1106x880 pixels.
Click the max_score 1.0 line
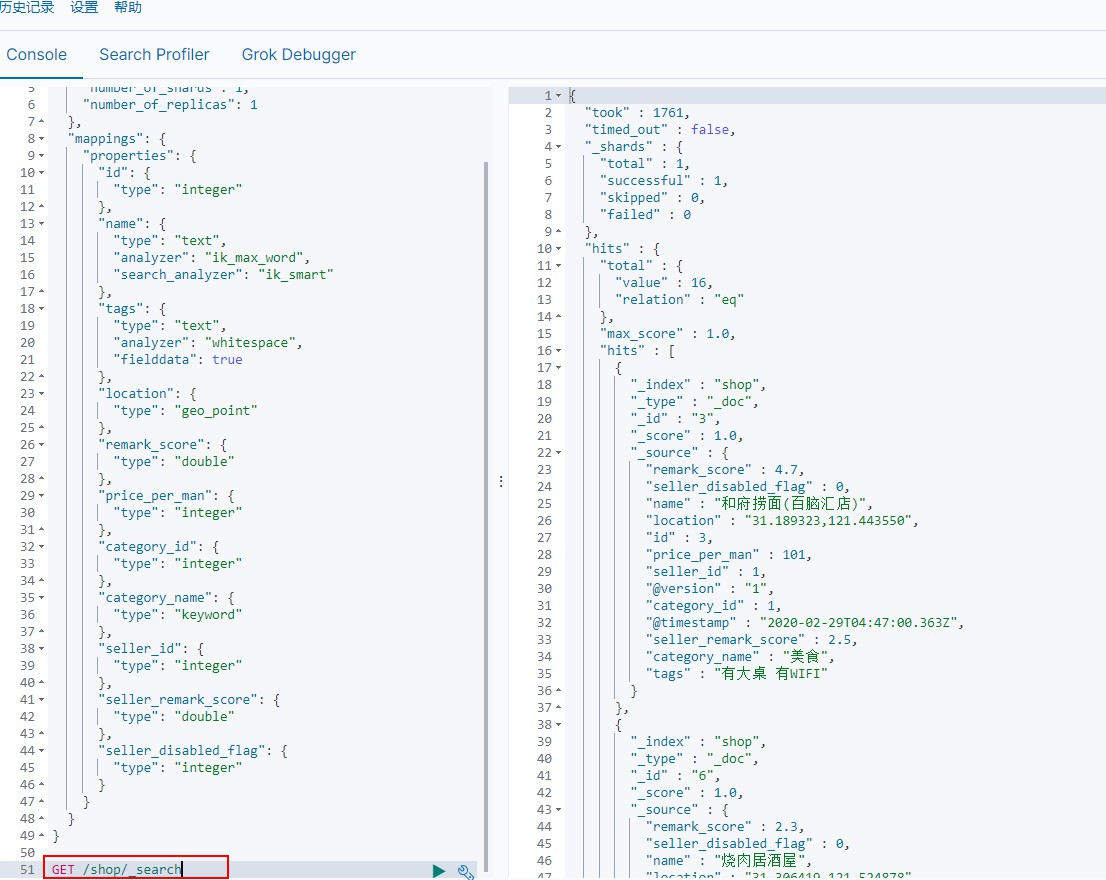[667, 334]
